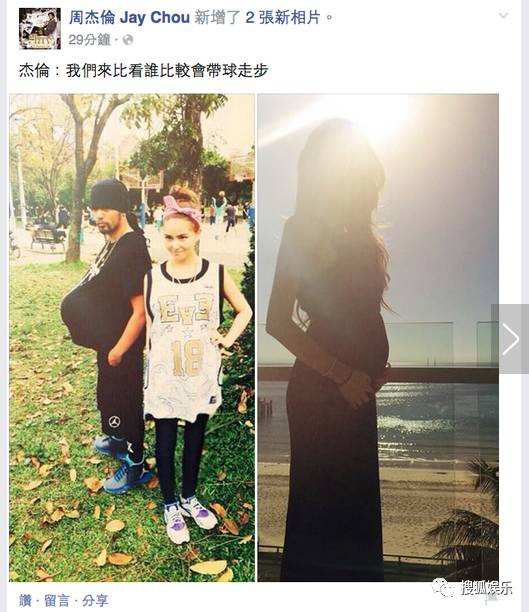This screenshot has height=612, width=529.
Task: Click the post caption text 杰倫
Action: pos(34,71)
